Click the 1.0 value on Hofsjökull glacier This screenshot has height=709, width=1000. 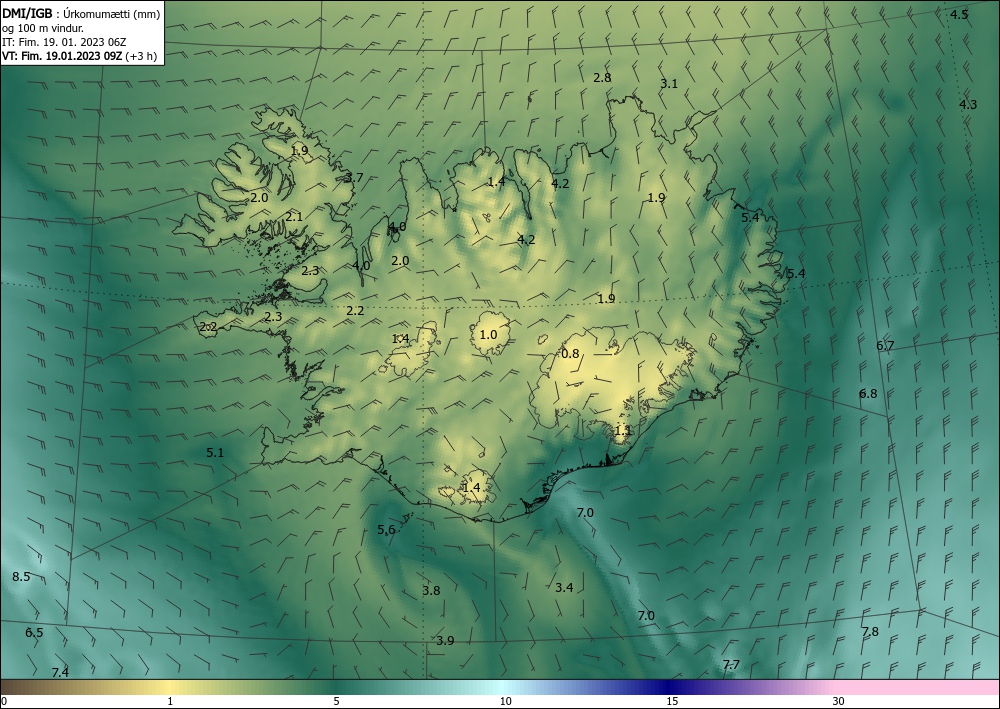point(488,334)
